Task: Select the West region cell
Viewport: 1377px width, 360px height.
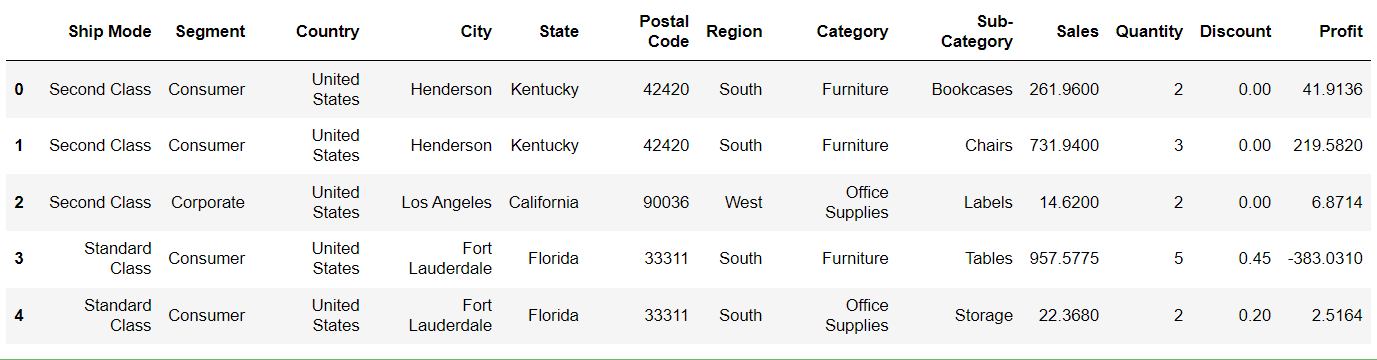Action: coord(744,202)
